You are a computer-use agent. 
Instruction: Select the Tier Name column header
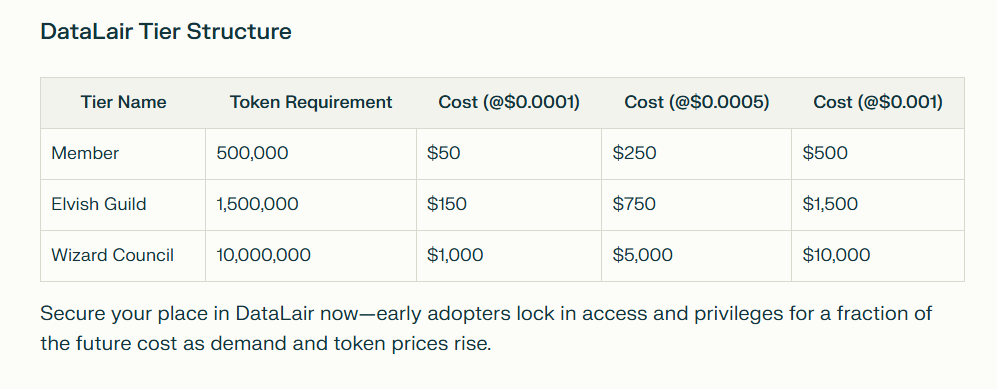123,102
